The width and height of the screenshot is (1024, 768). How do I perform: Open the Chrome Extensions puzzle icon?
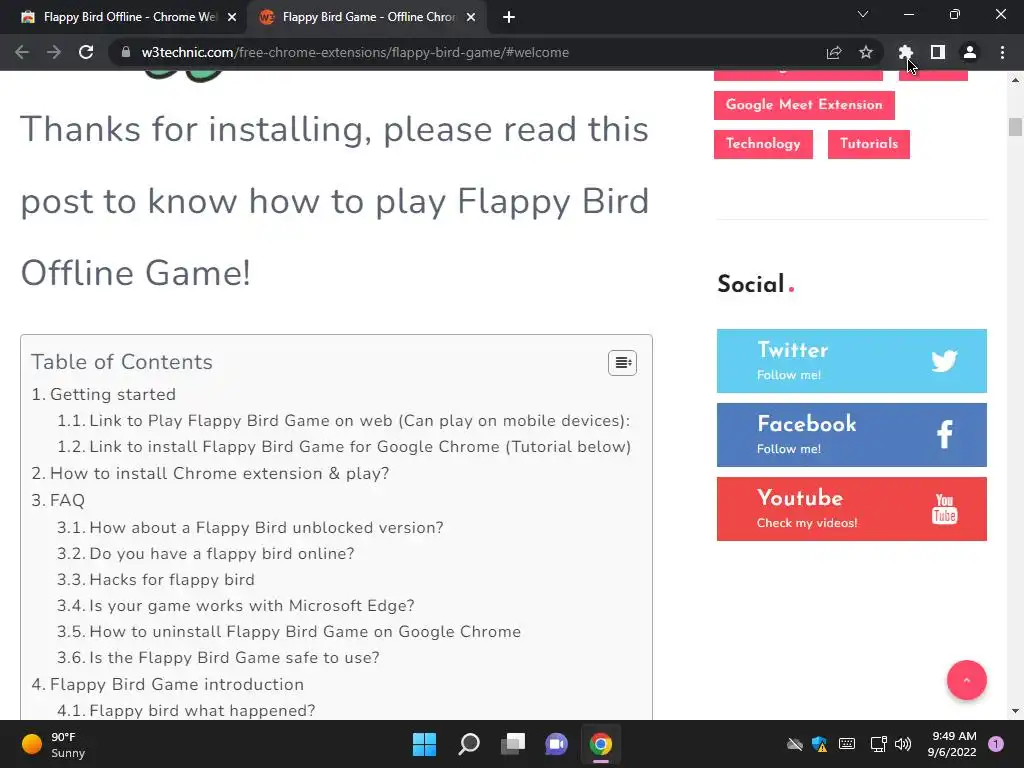click(x=905, y=52)
